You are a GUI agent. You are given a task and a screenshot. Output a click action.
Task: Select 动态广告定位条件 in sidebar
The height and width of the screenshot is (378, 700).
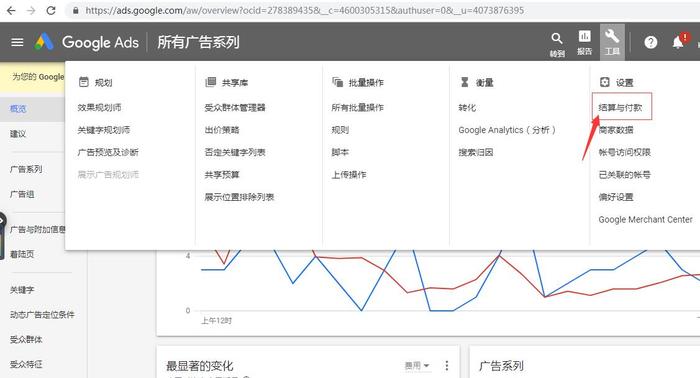coord(42,315)
